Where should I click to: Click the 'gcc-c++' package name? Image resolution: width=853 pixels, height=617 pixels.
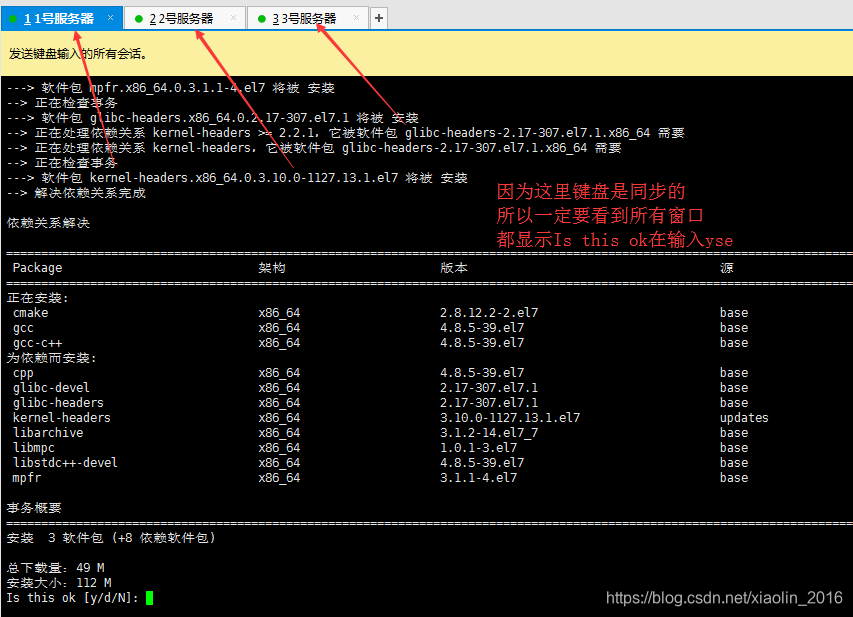click(38, 343)
